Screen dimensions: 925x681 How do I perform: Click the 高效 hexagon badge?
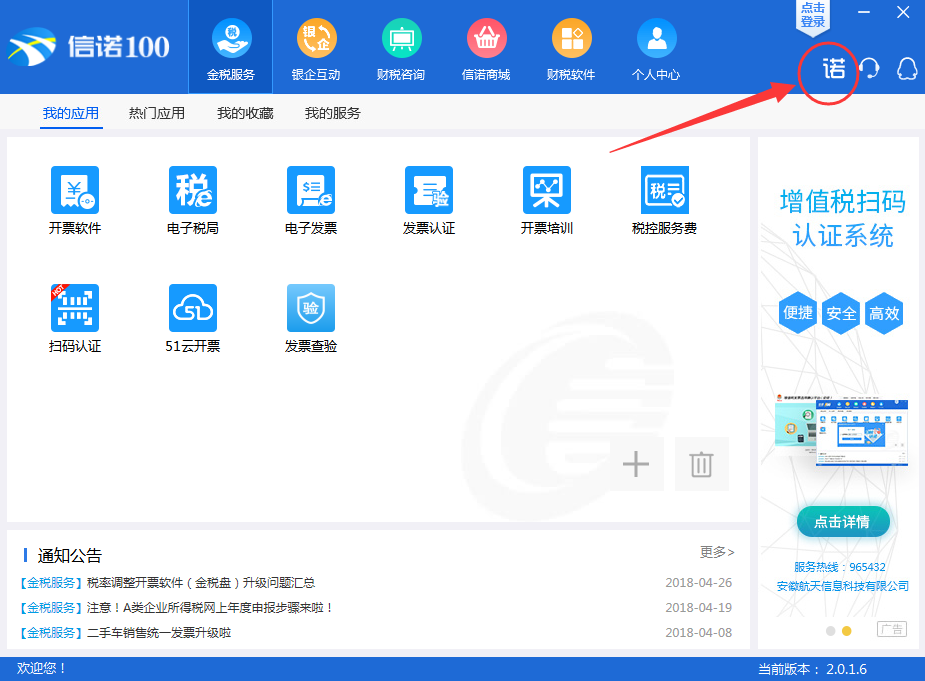coord(884,313)
